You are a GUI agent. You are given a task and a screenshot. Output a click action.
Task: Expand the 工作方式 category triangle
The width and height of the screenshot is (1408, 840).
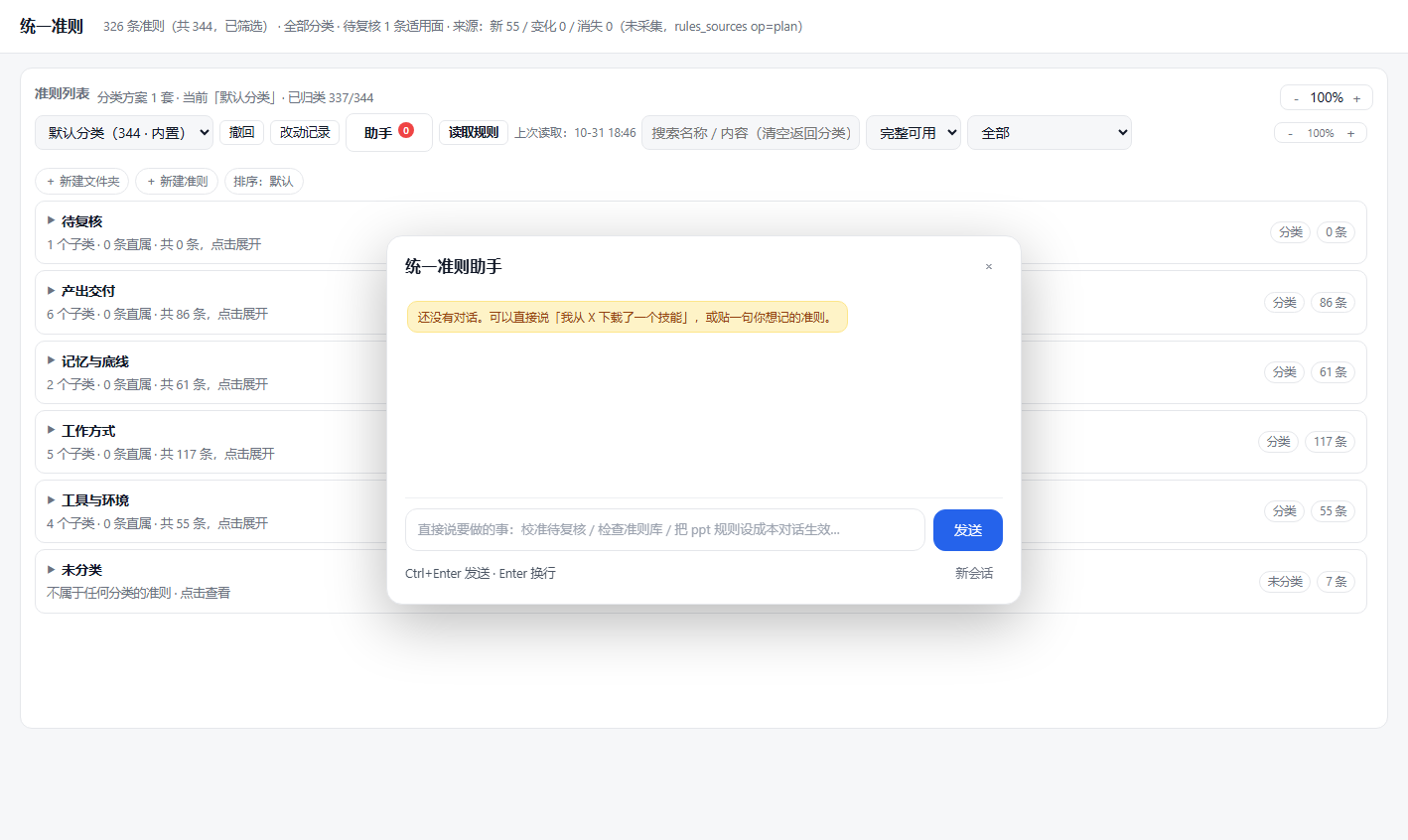pos(52,430)
